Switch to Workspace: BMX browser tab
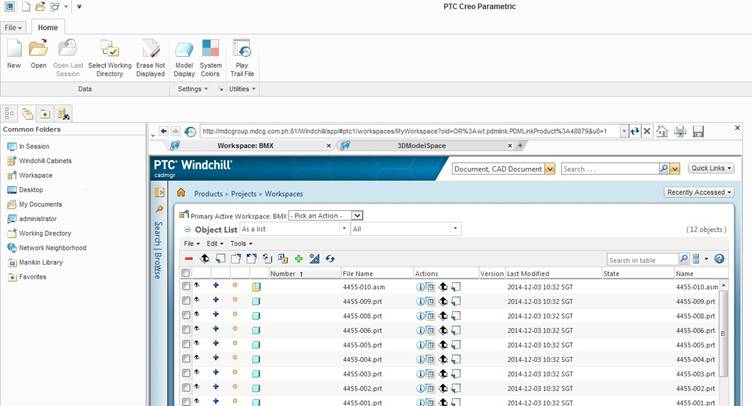Viewport: 752px width, 406px height. pyautogui.click(x=245, y=146)
